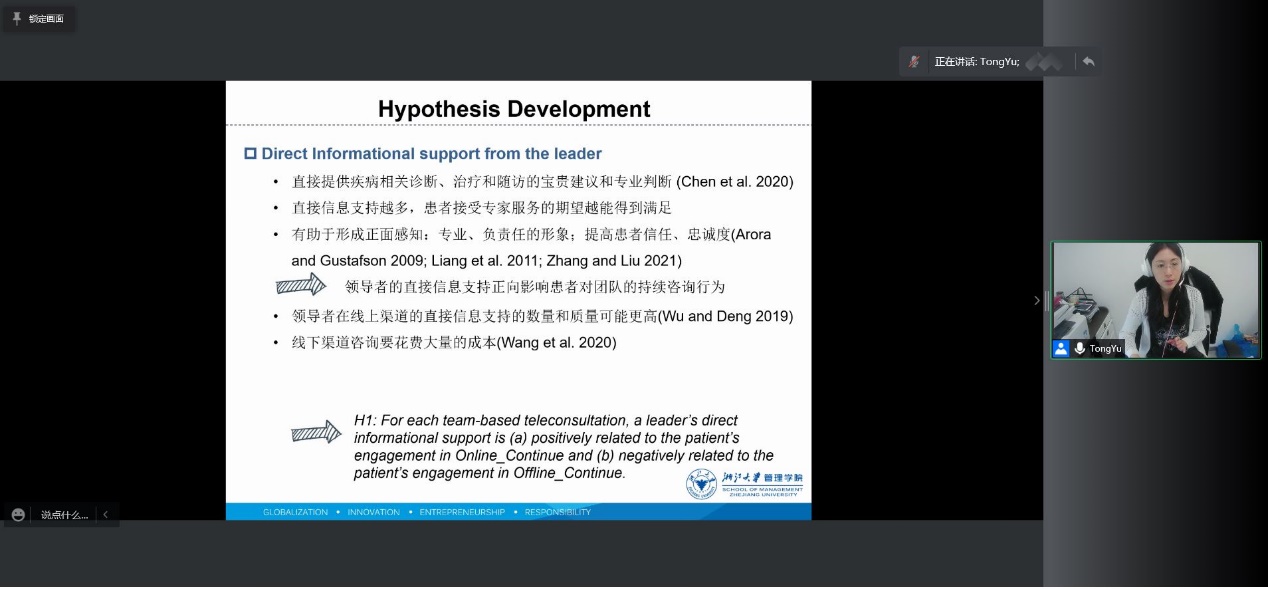
Task: Click the TongYu name label on video
Action: [1105, 349]
